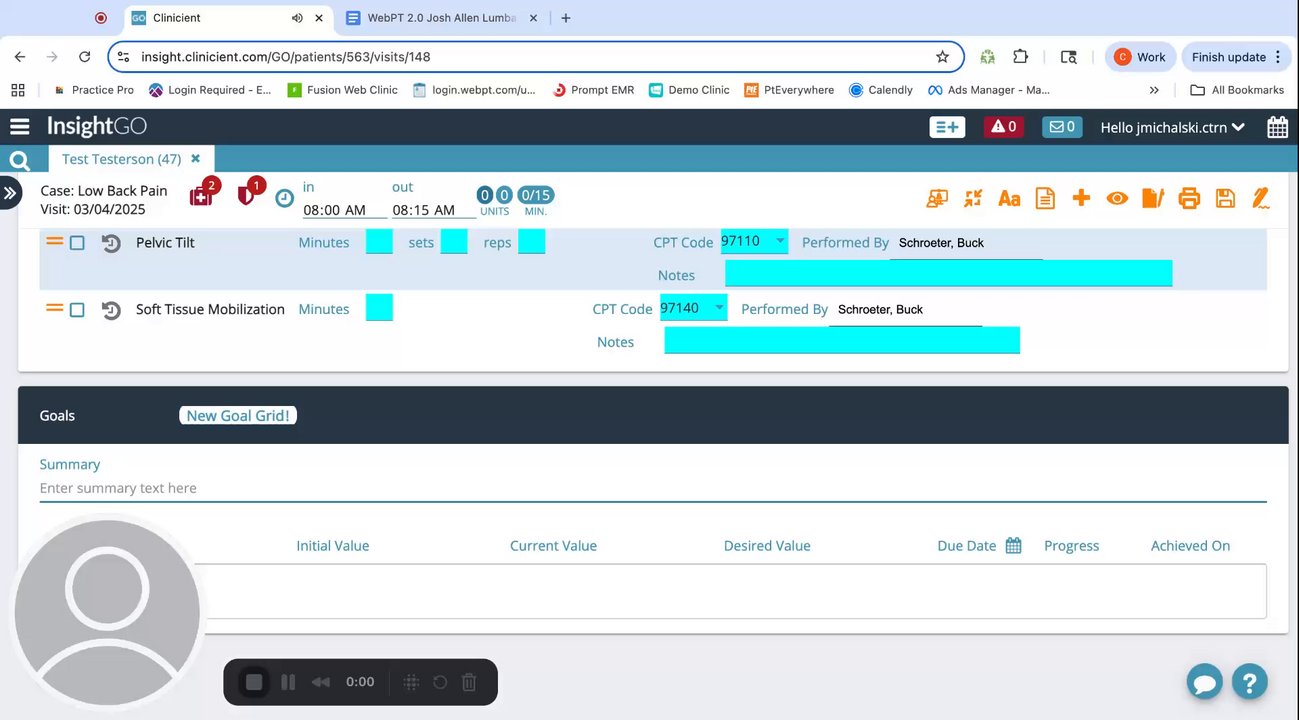Click Pelvic Tilt Performed By Schroeter, Buck
The width and height of the screenshot is (1299, 720).
pos(966,243)
